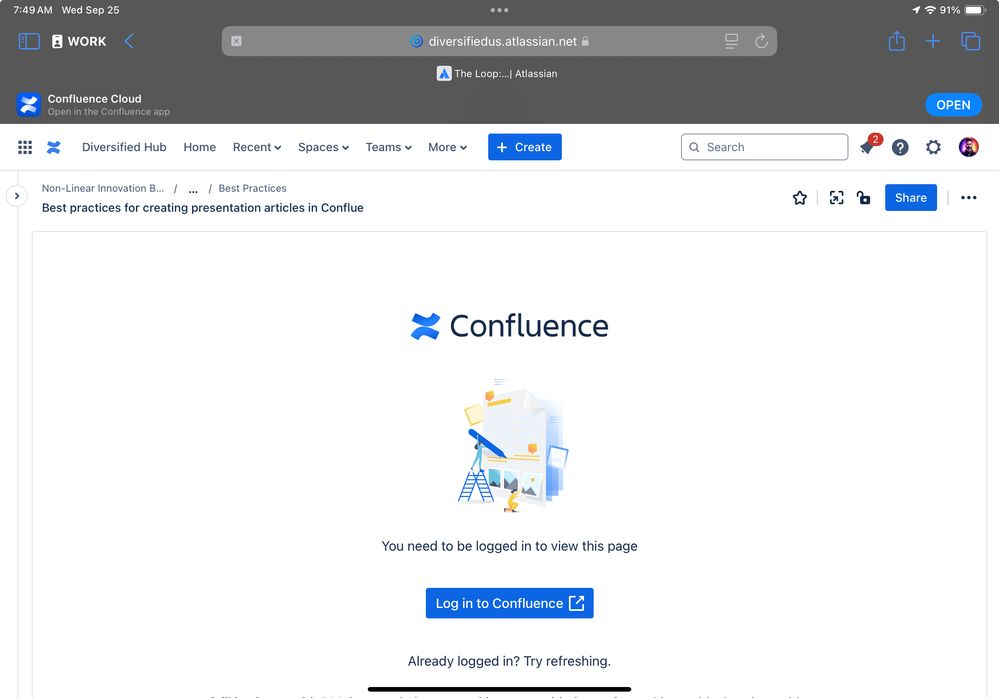The width and height of the screenshot is (999, 698).
Task: Open a new tab with the plus icon
Action: [x=933, y=41]
